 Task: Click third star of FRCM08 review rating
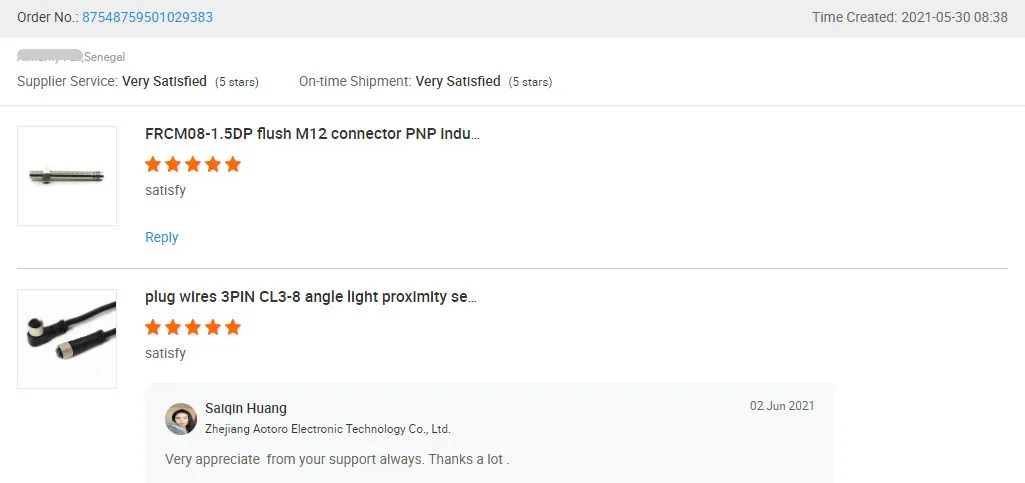(193, 164)
